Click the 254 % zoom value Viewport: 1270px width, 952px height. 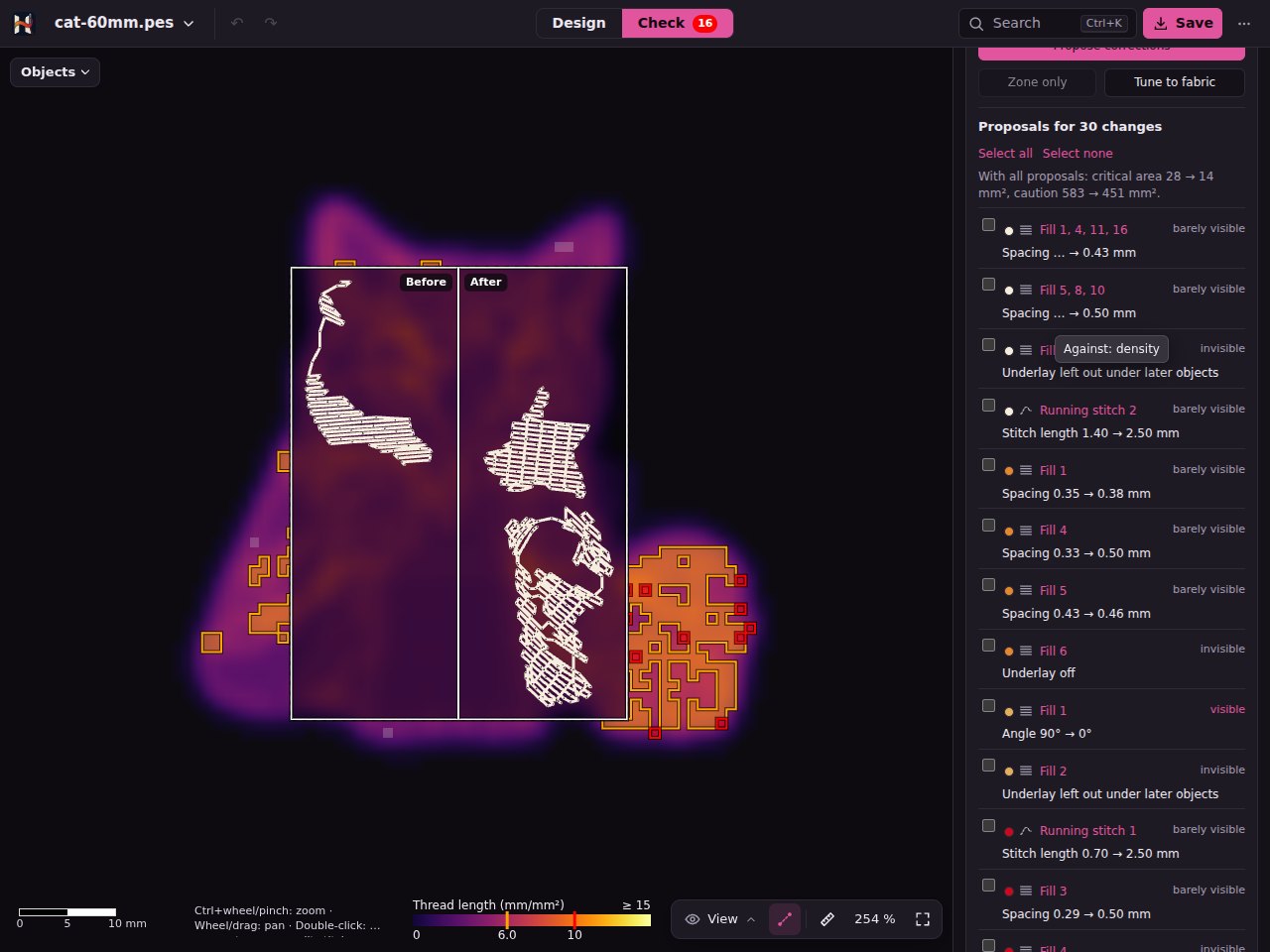[x=874, y=919]
